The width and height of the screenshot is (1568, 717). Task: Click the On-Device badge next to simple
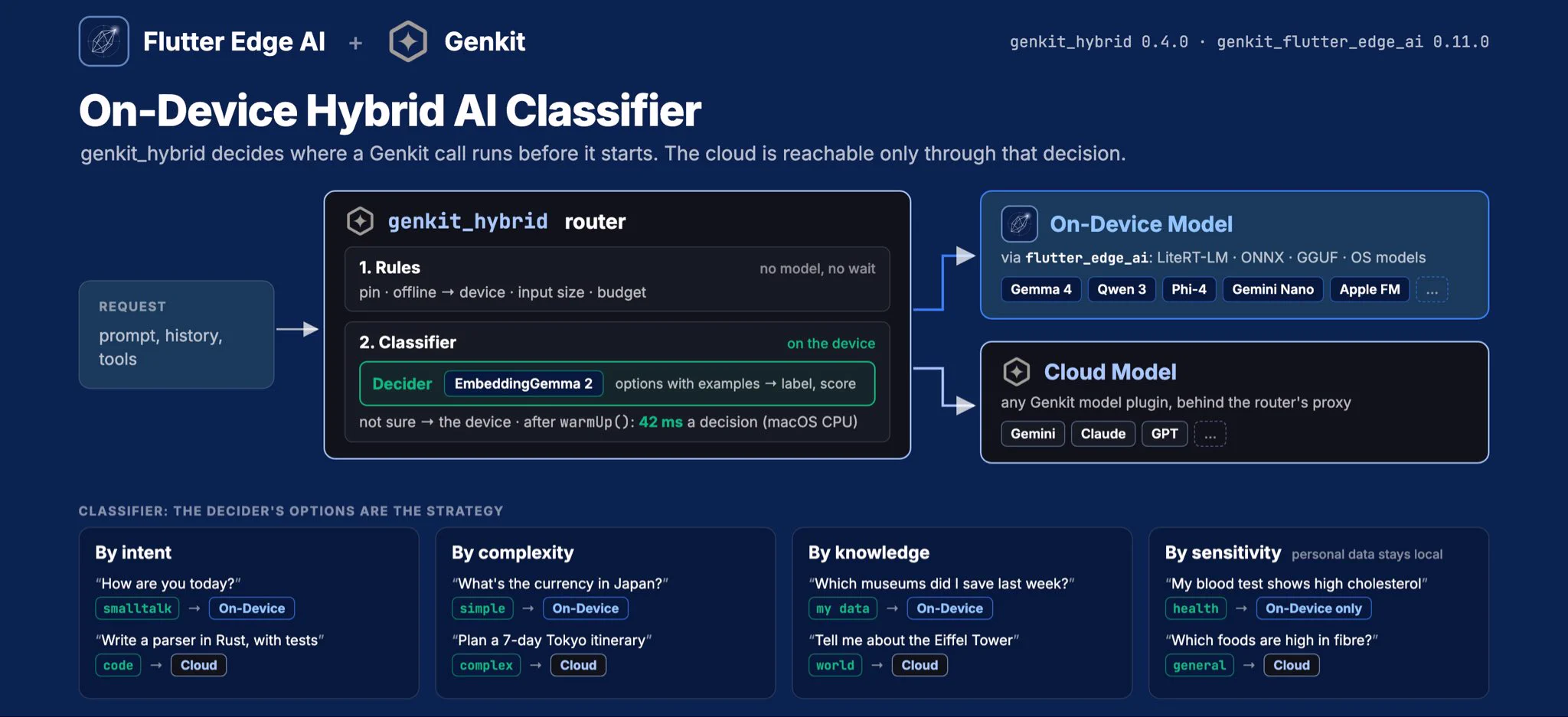click(586, 608)
